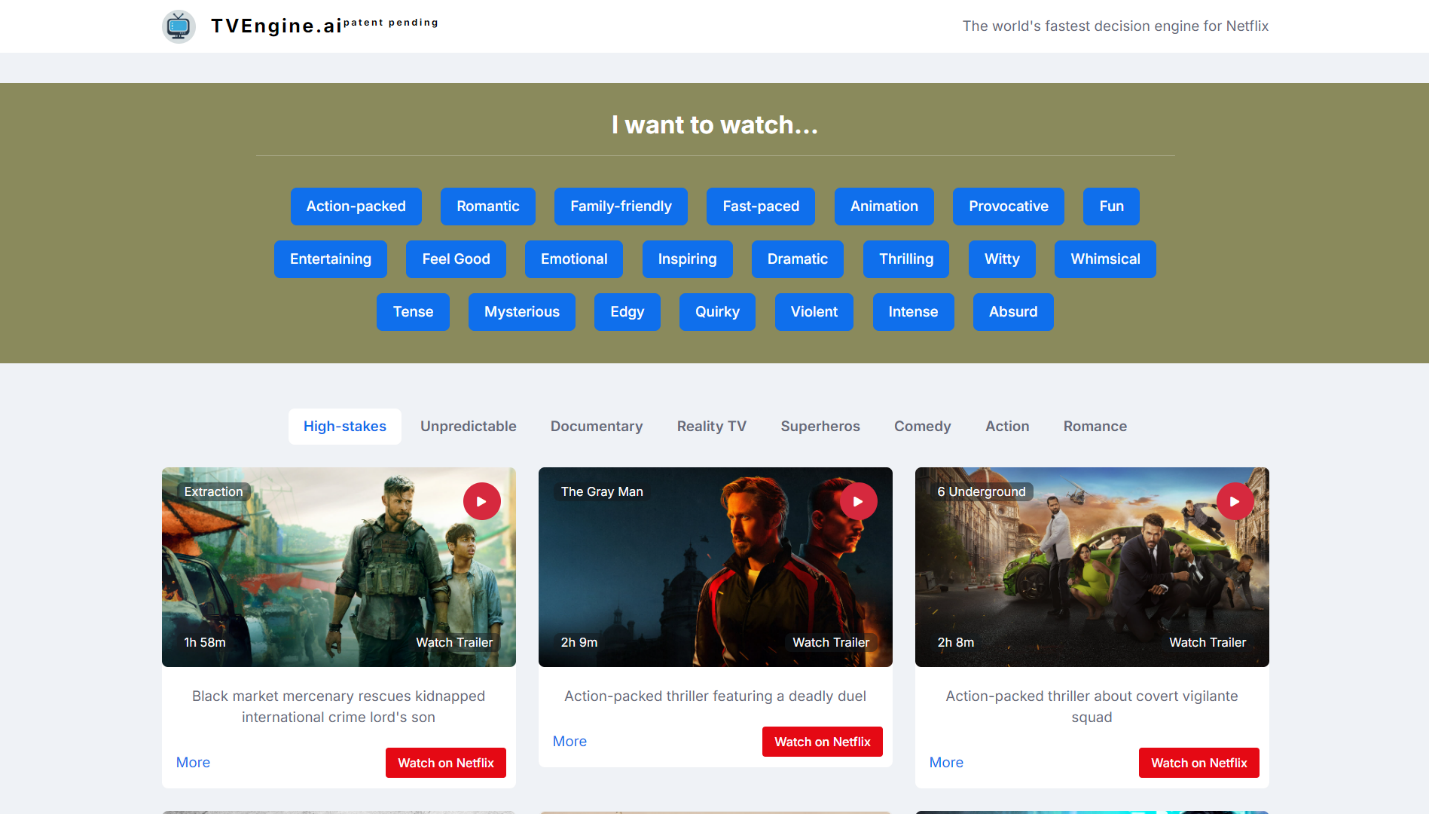Click The Gray Man title label
Viewport: 1429px width, 814px height.
[x=602, y=491]
